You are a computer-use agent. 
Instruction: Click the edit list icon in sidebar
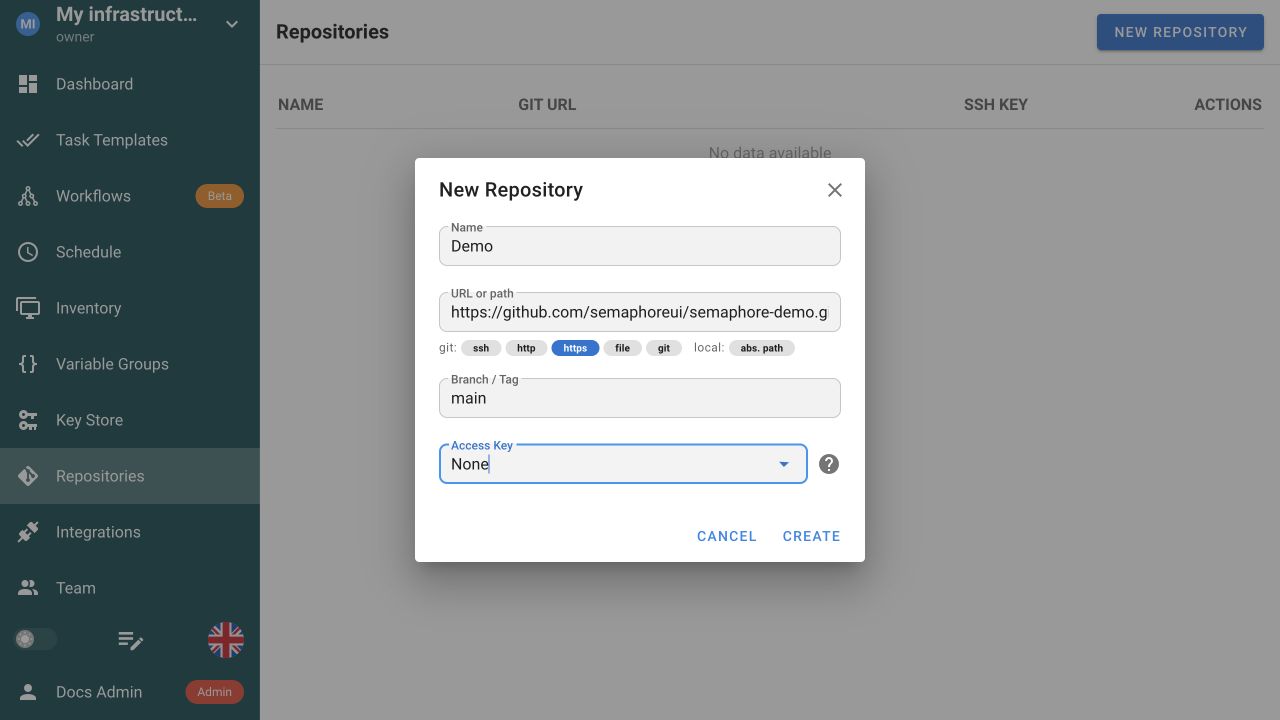coord(130,640)
